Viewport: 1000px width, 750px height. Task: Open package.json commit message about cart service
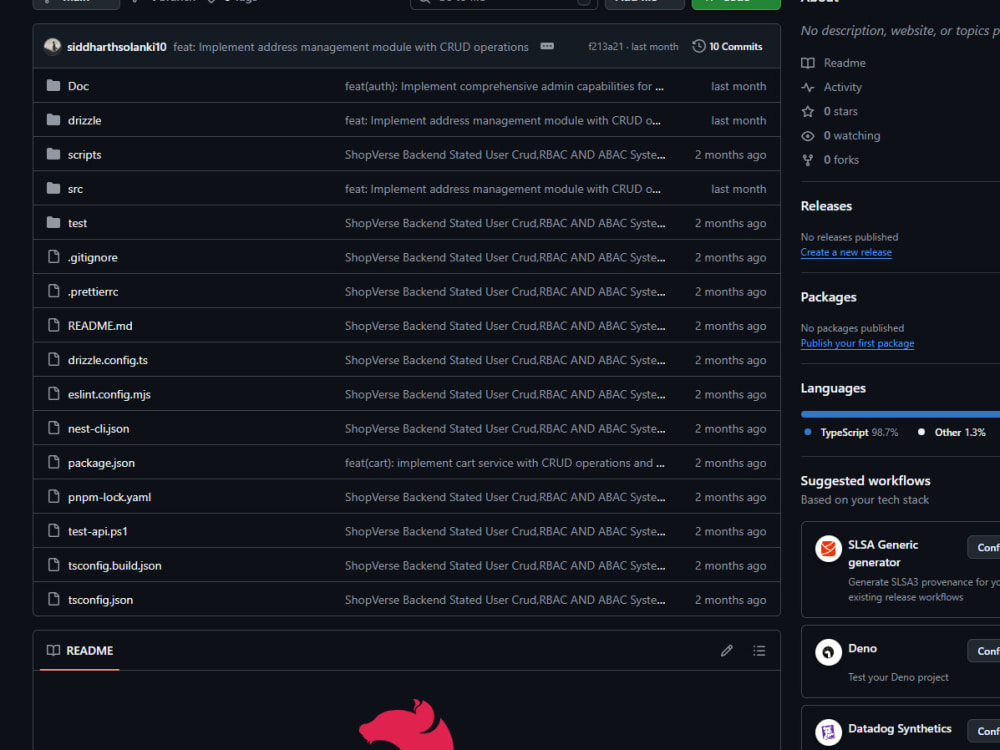[x=504, y=463]
